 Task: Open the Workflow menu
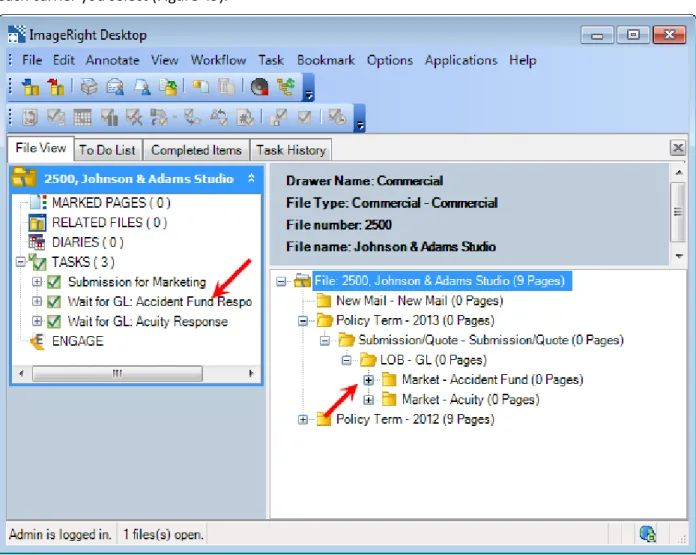218,60
